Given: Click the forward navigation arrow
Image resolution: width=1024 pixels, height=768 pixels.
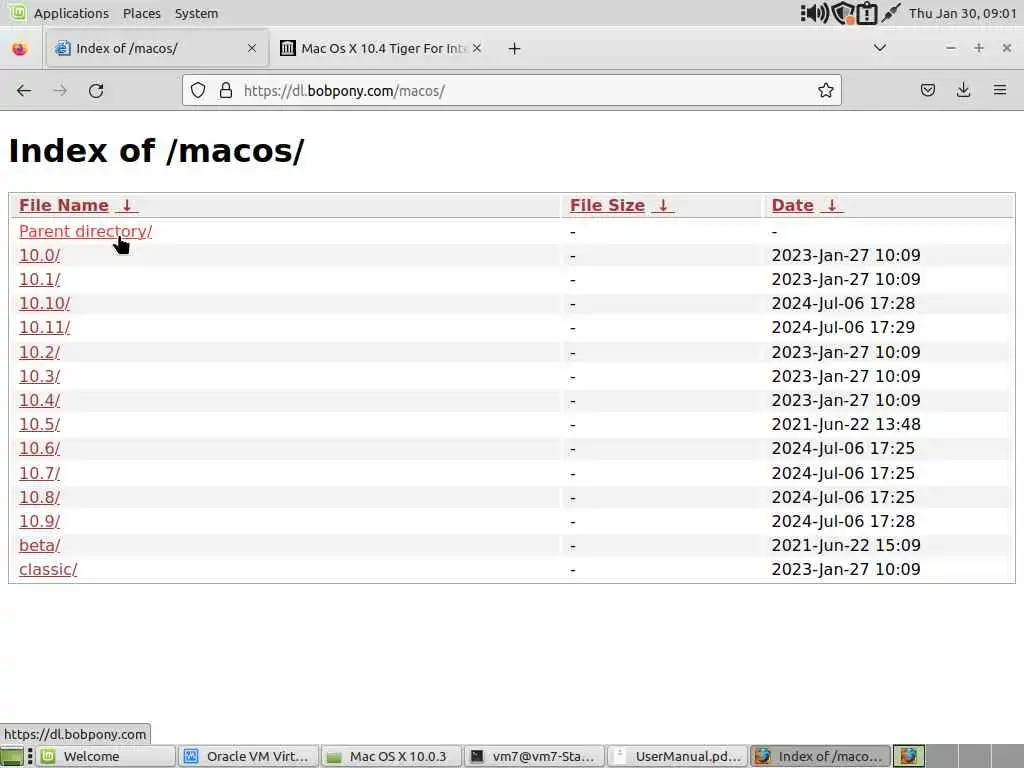Looking at the screenshot, I should (60, 90).
